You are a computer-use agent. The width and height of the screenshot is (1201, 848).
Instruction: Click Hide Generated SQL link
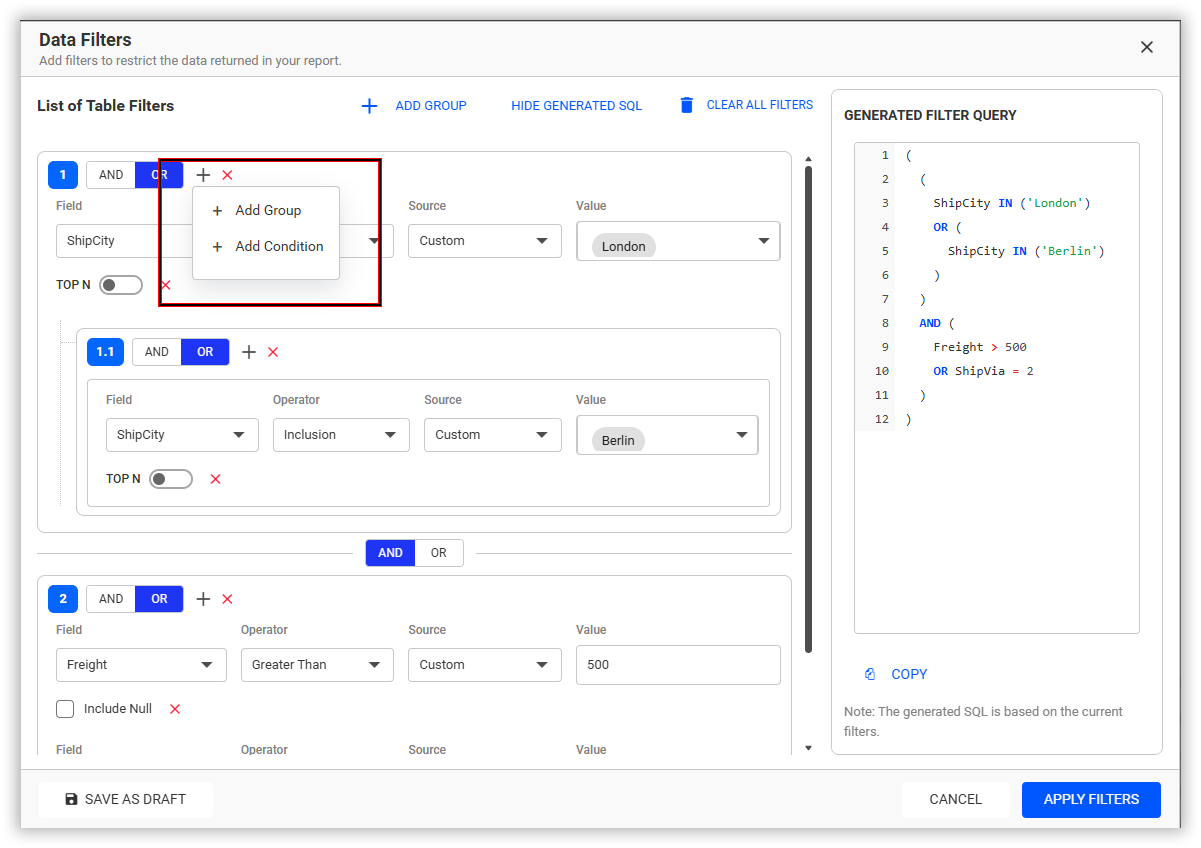click(577, 105)
